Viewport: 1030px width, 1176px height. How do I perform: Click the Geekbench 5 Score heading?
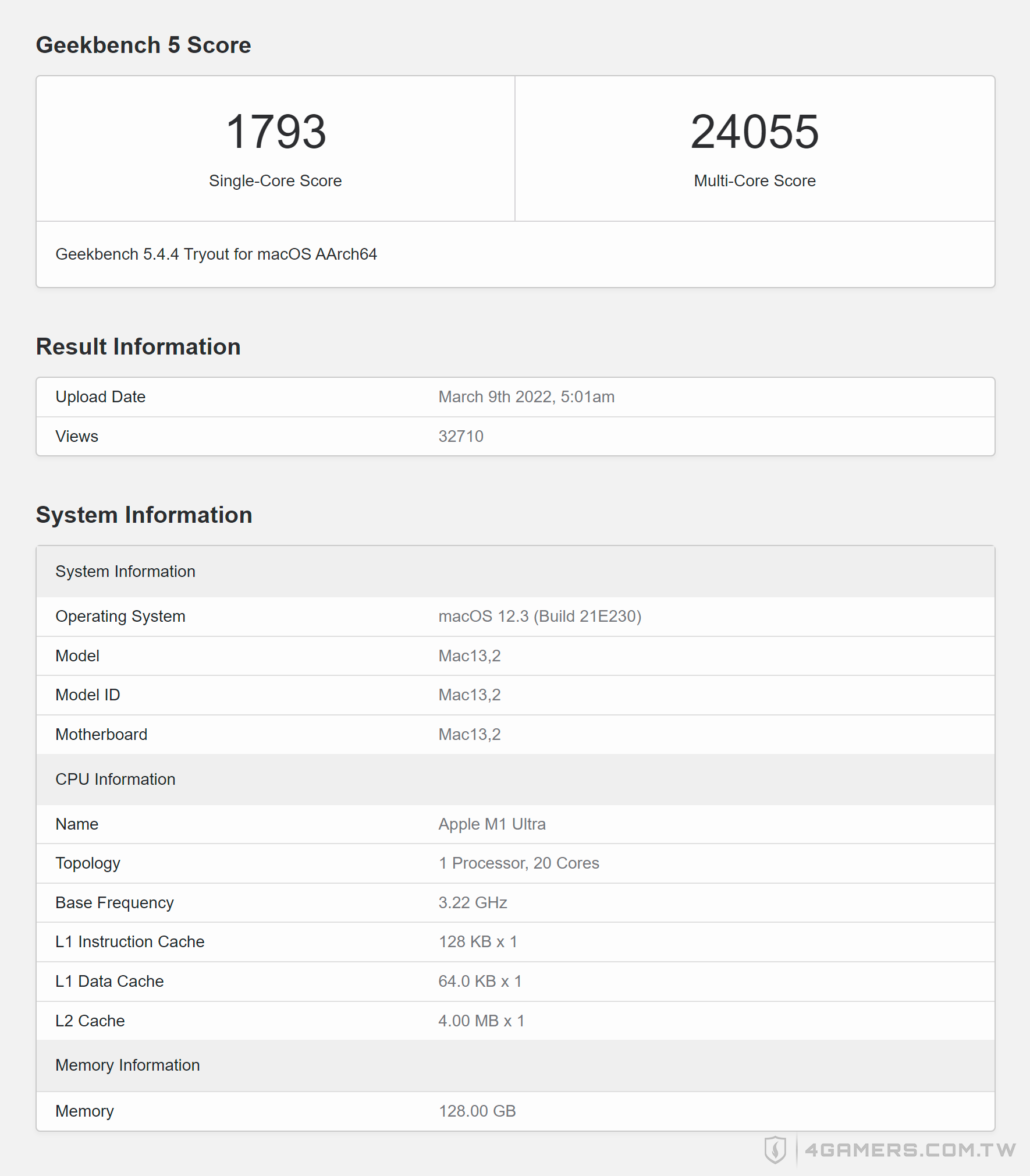(x=143, y=45)
